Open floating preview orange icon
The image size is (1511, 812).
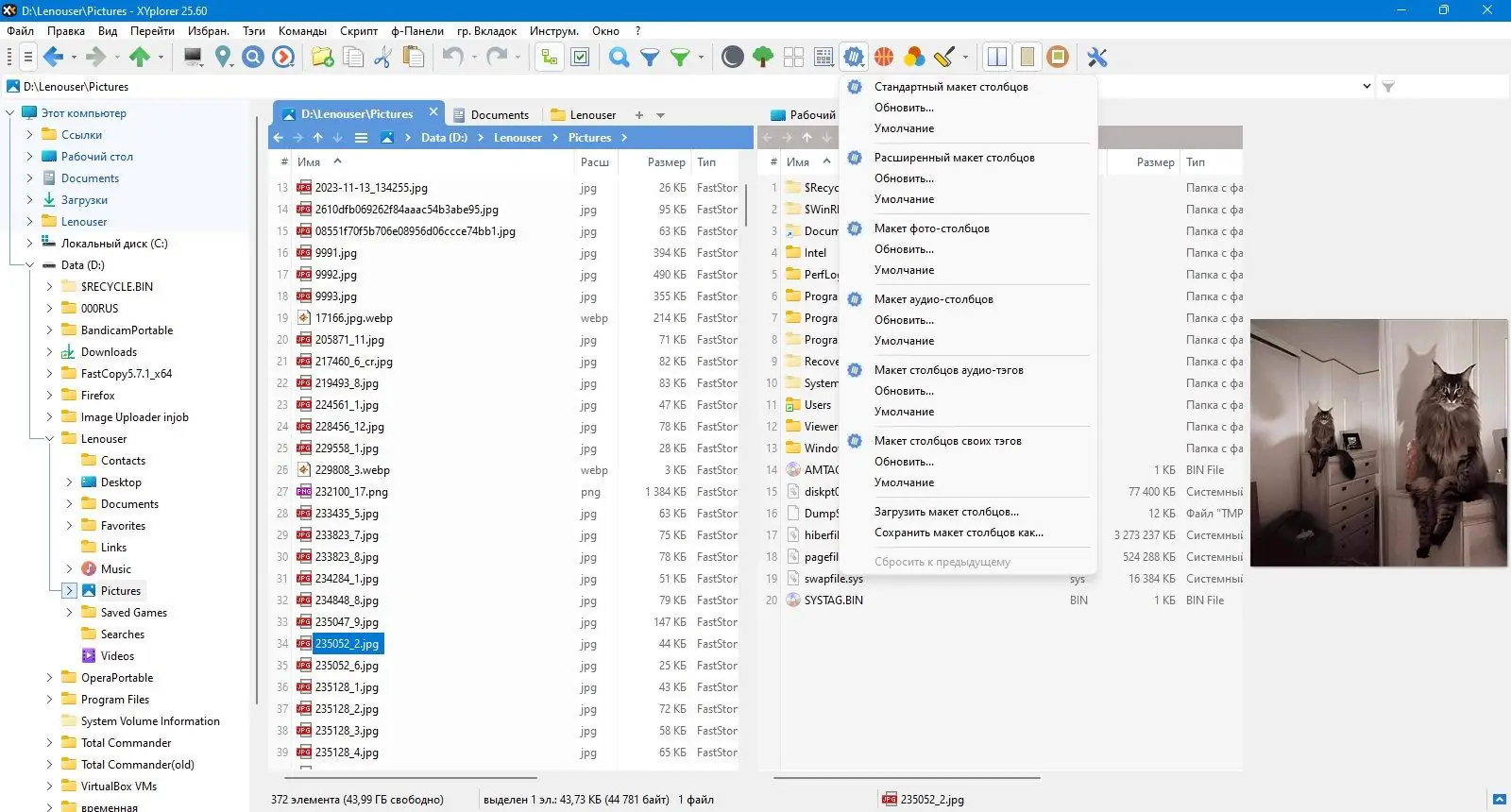pyautogui.click(x=1058, y=58)
